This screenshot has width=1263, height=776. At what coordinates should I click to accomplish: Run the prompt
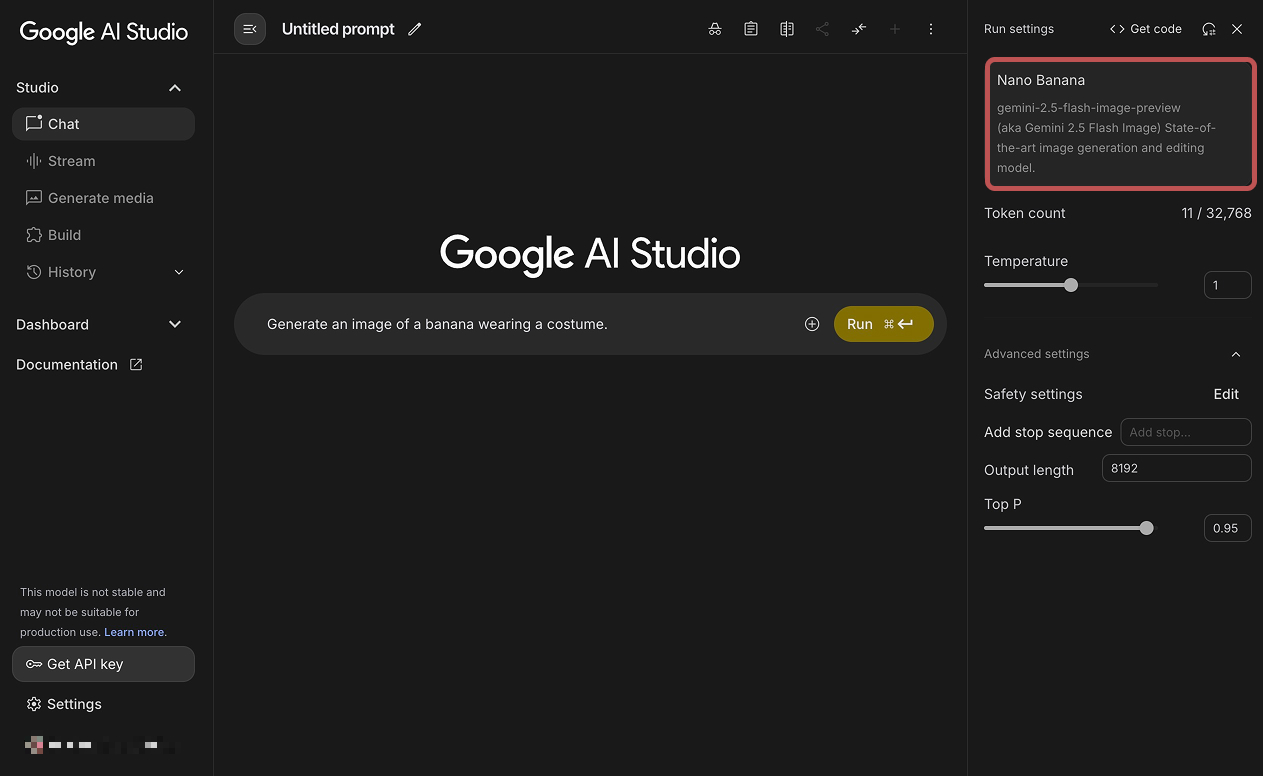coord(884,324)
